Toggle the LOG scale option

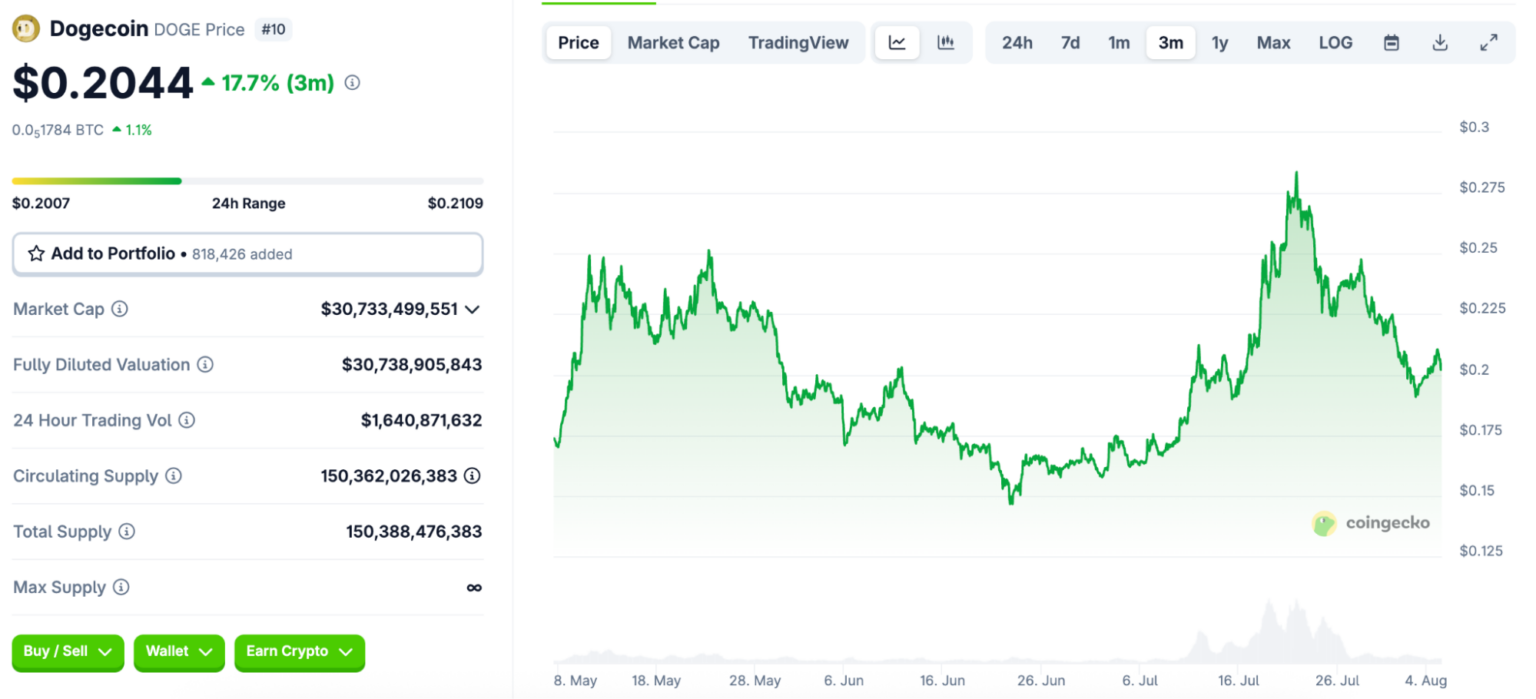[x=1335, y=43]
